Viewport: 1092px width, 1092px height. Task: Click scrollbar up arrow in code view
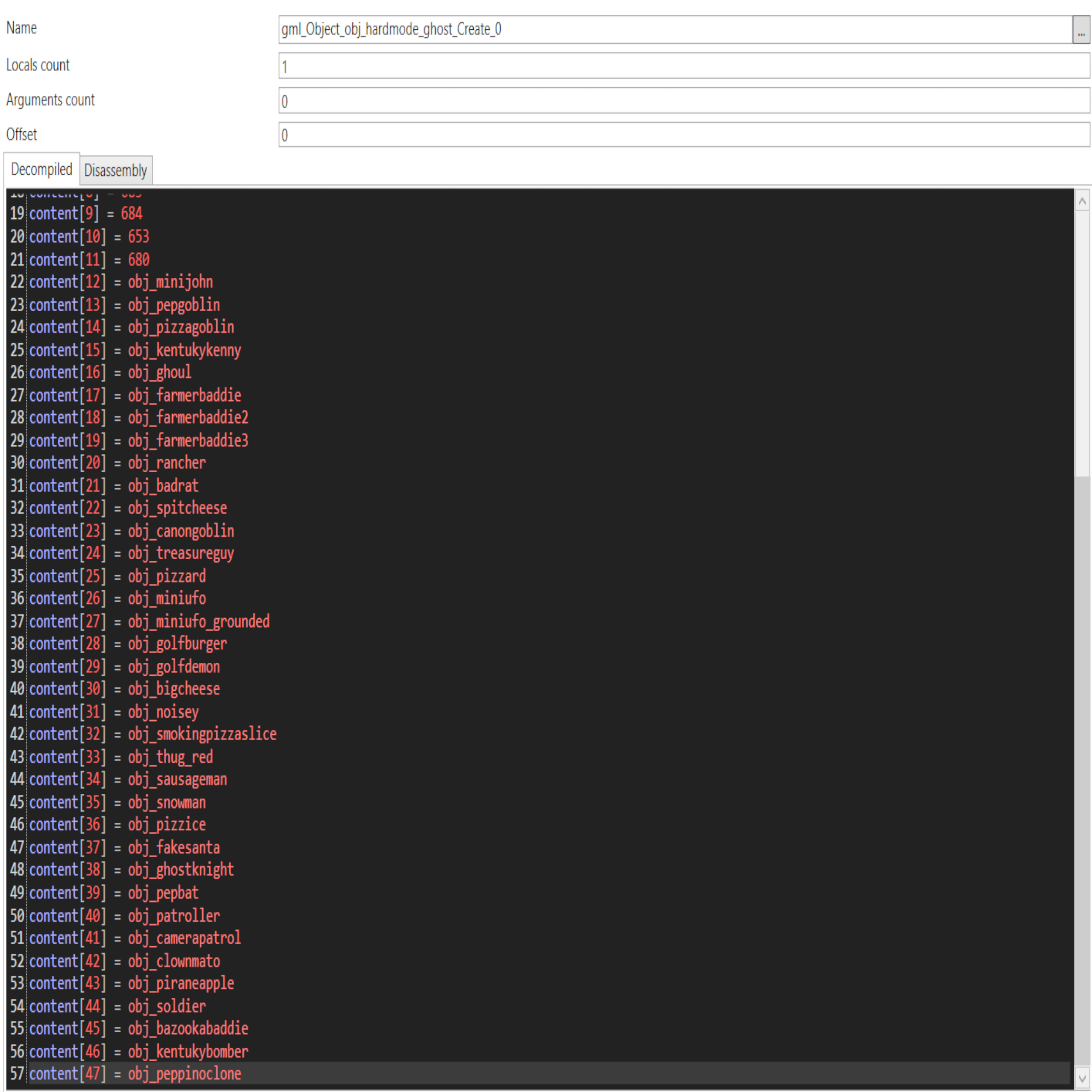pos(1082,201)
